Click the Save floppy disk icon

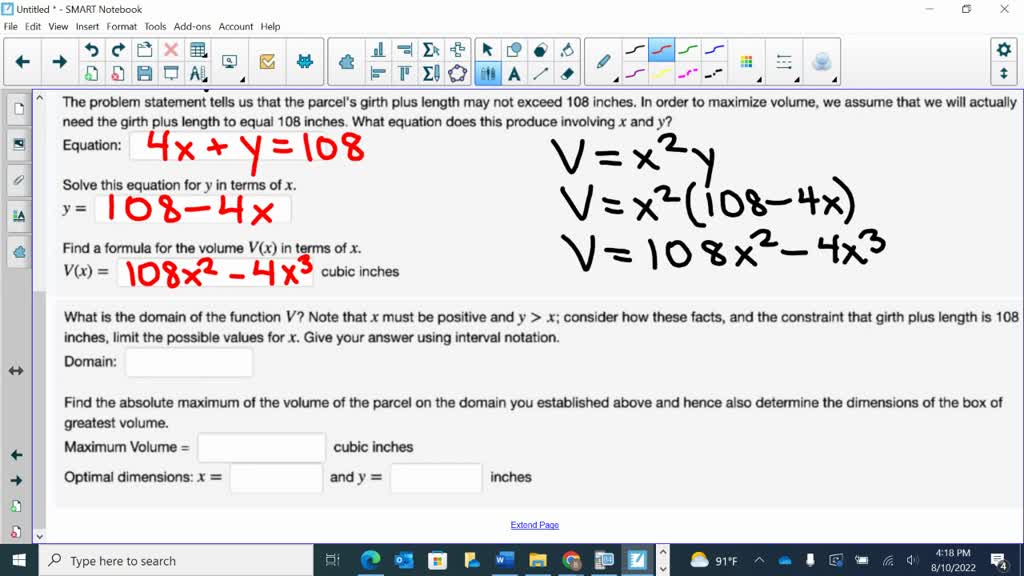pyautogui.click(x=144, y=73)
